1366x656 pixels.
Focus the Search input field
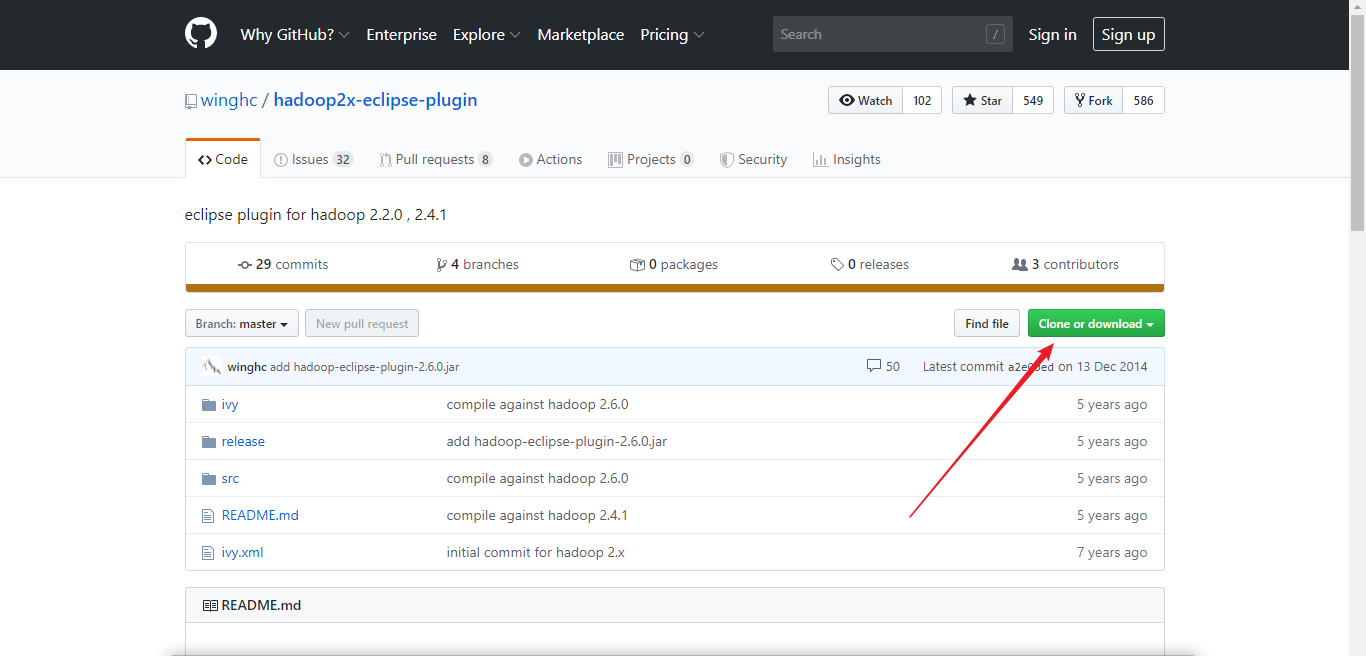(x=893, y=34)
